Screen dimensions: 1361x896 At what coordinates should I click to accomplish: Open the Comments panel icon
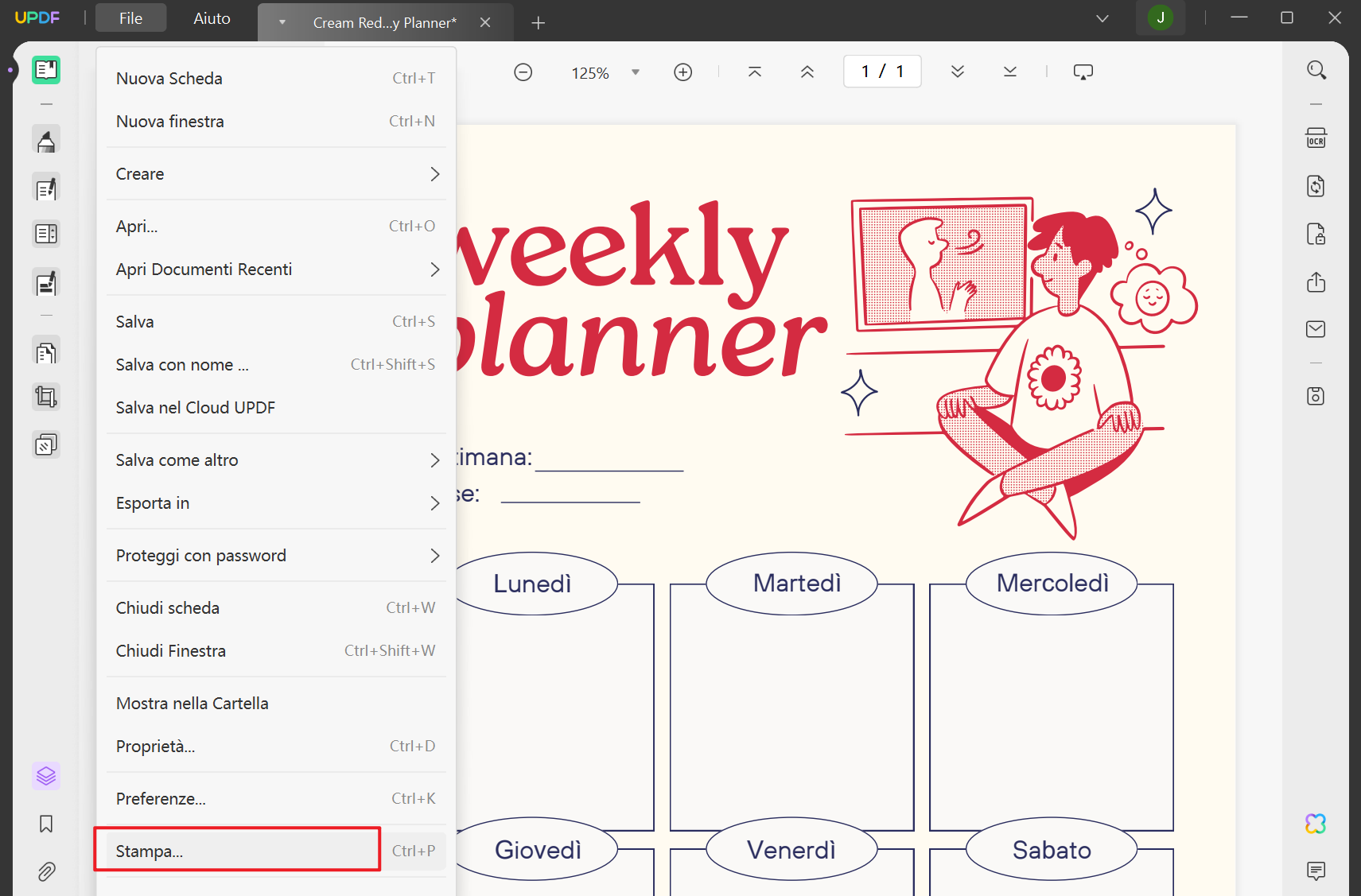click(x=1316, y=871)
